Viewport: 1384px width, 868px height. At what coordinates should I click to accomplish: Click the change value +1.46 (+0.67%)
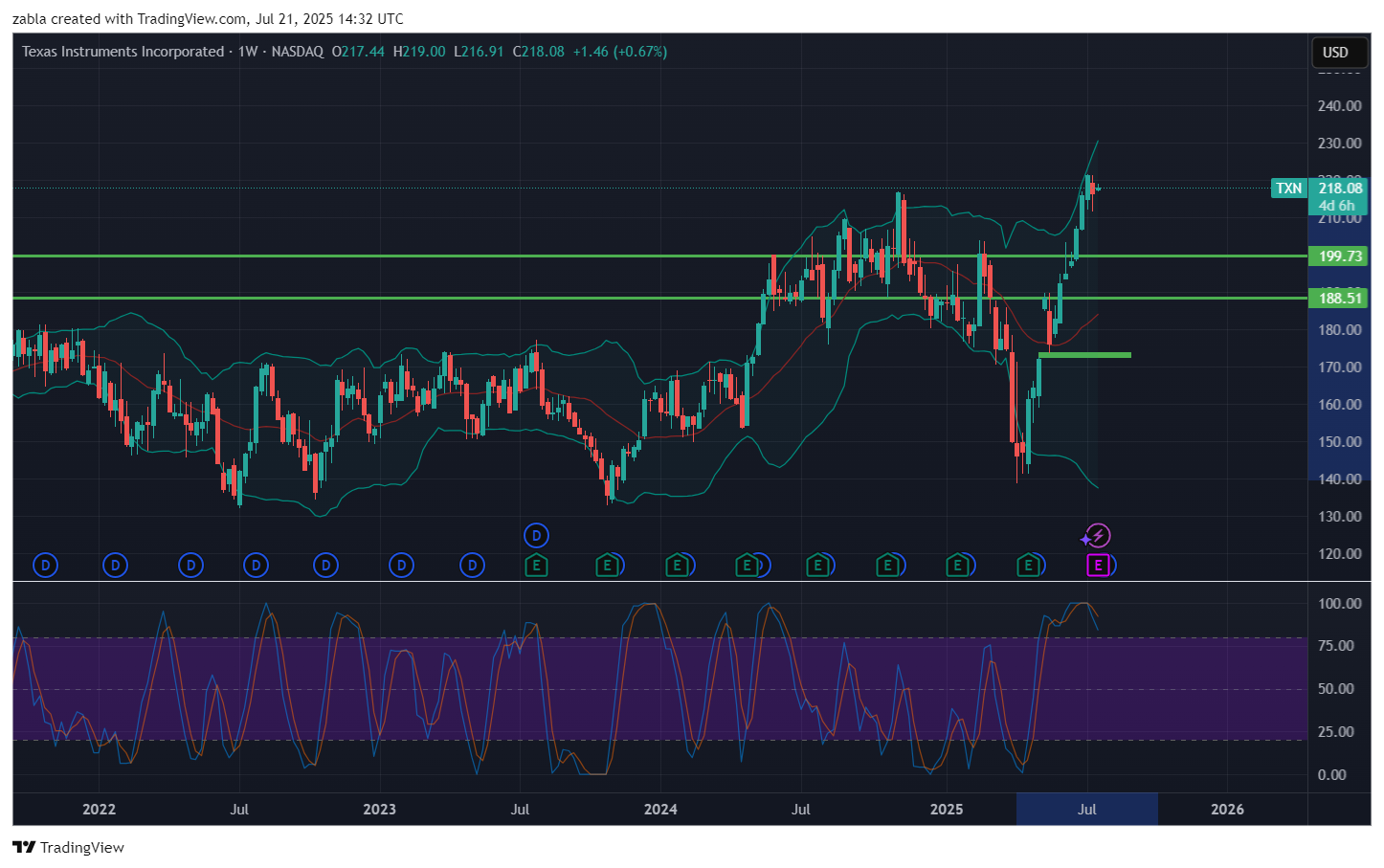pos(620,52)
